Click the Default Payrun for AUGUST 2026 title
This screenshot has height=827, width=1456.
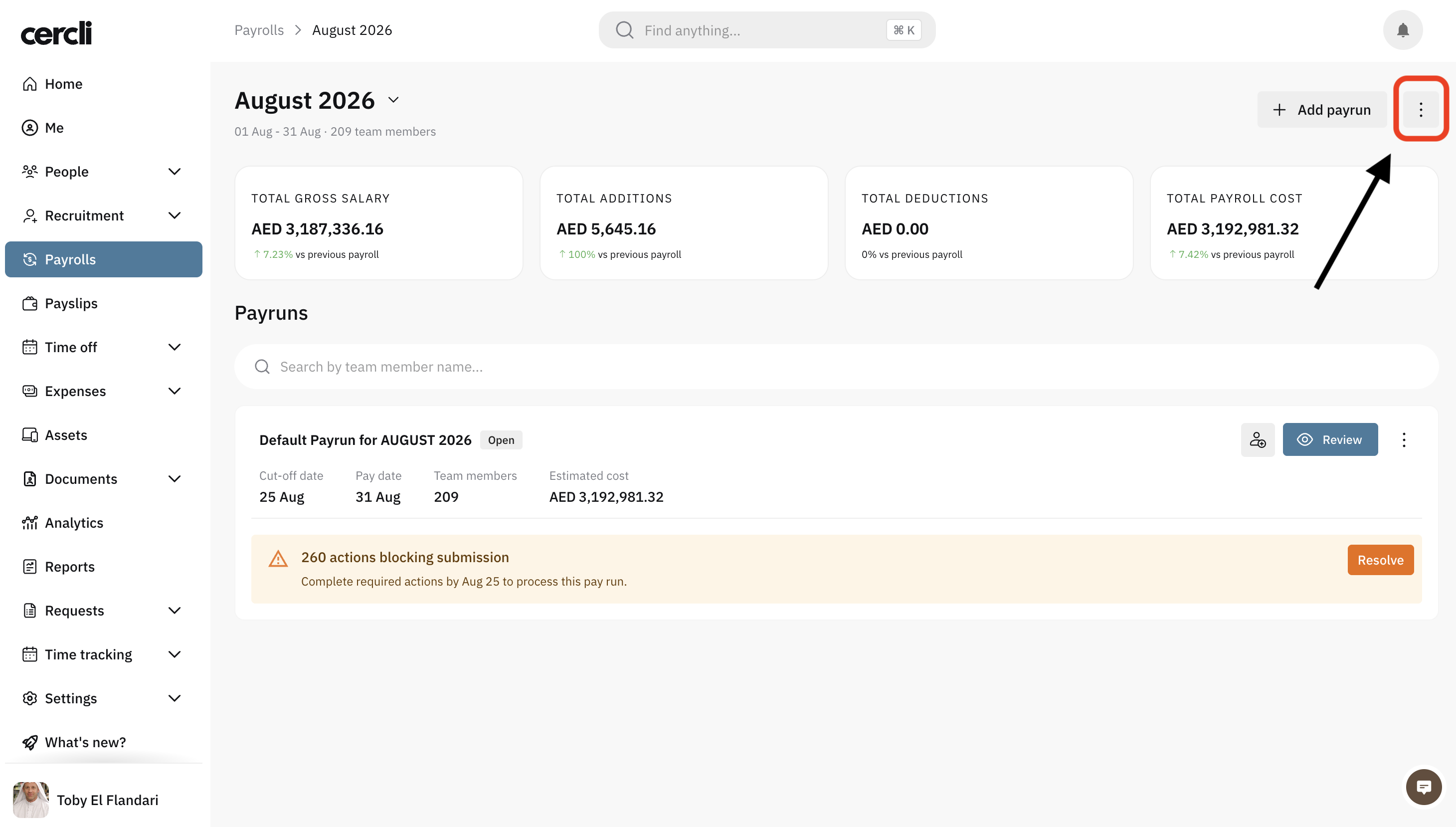click(365, 440)
